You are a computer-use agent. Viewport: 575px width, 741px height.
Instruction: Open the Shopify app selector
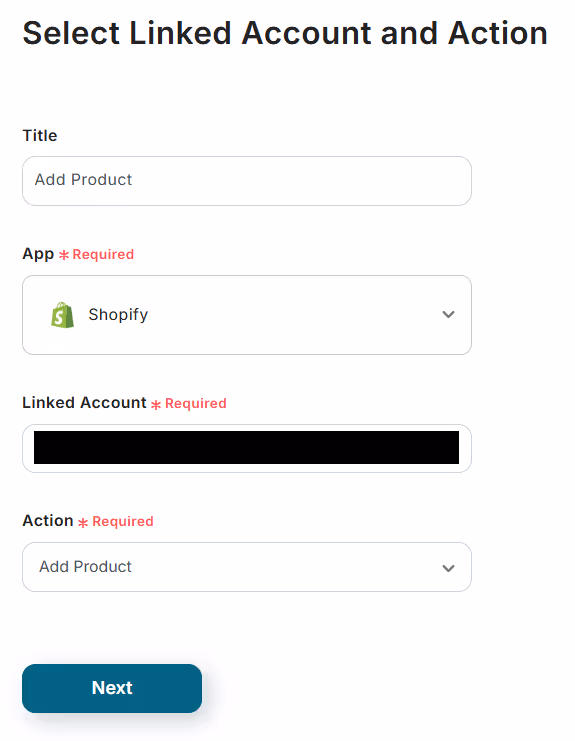(x=247, y=315)
